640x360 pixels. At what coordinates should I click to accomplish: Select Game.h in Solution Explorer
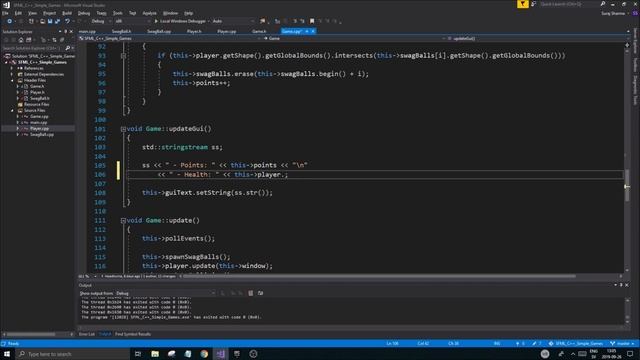37,87
